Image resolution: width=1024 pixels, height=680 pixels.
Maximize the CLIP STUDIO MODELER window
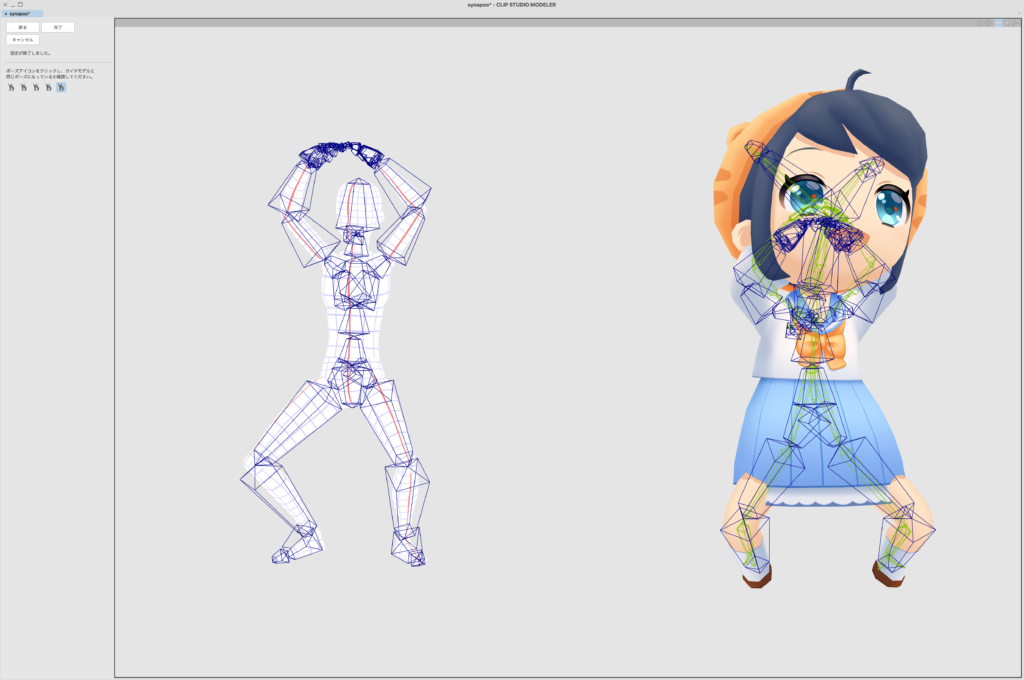[x=20, y=5]
